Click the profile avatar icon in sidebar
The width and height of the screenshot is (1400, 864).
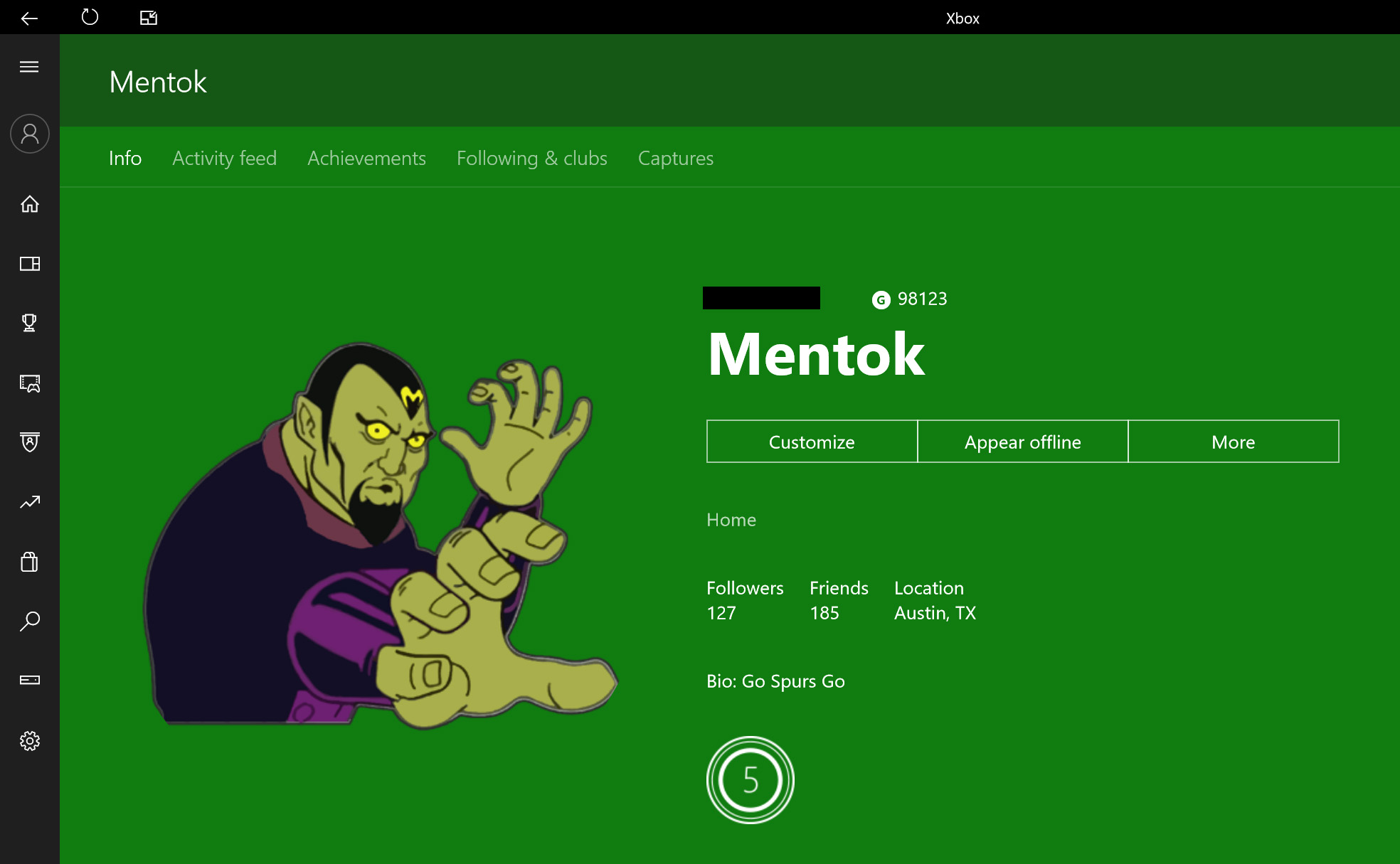tap(29, 134)
